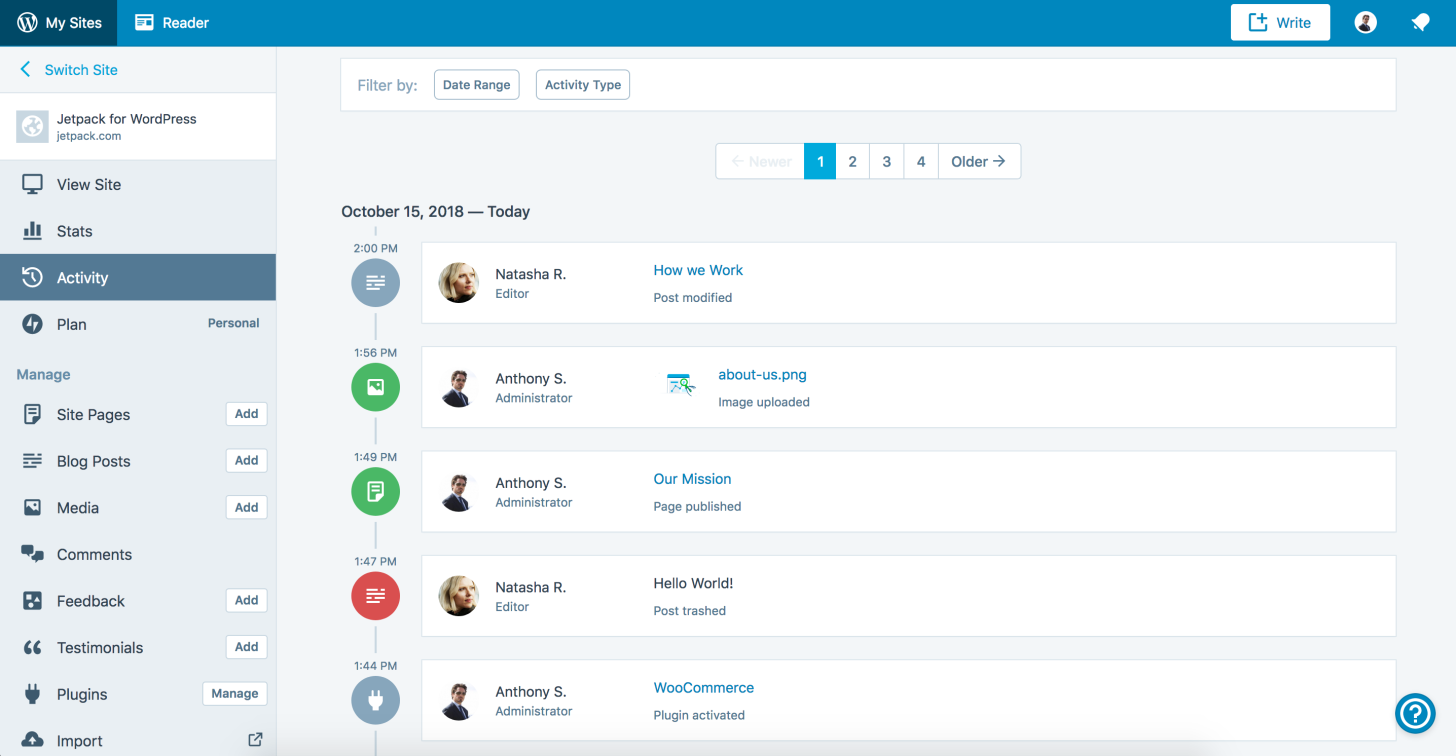Screen dimensions: 1456x756
Task: Click Natasha R.'s profile photo
Action: [x=458, y=283]
